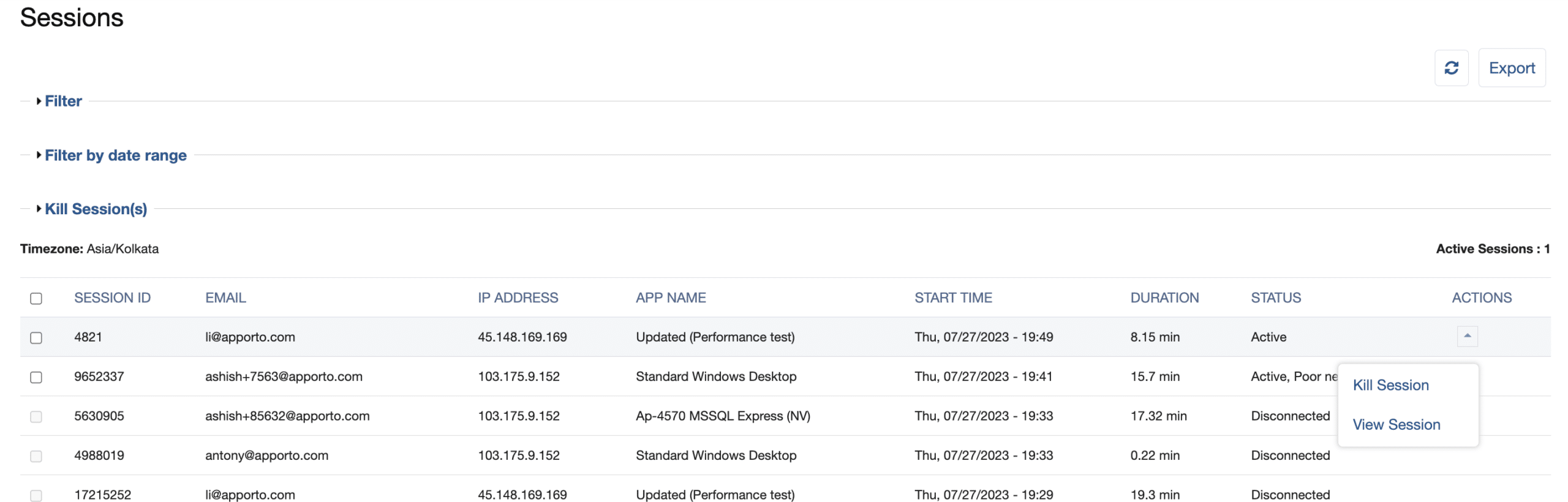
Task: Choose View Session from actions menu
Action: (1395, 425)
